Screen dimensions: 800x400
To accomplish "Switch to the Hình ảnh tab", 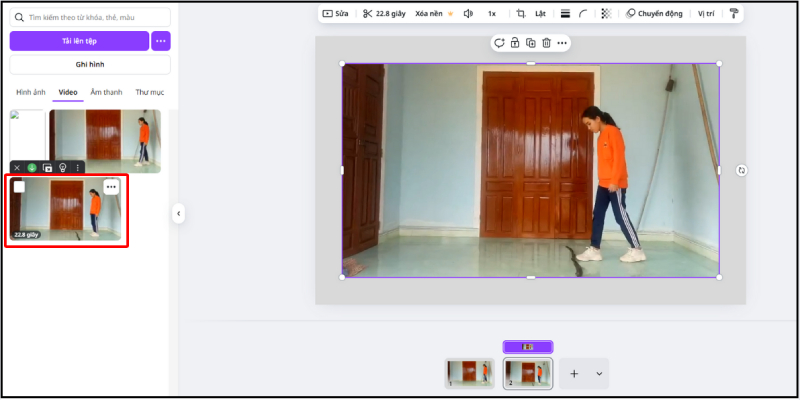I will click(x=30, y=92).
